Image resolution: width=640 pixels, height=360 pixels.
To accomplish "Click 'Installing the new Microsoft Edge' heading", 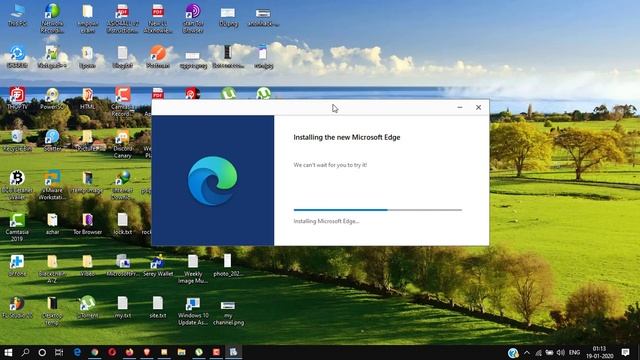I will point(347,137).
